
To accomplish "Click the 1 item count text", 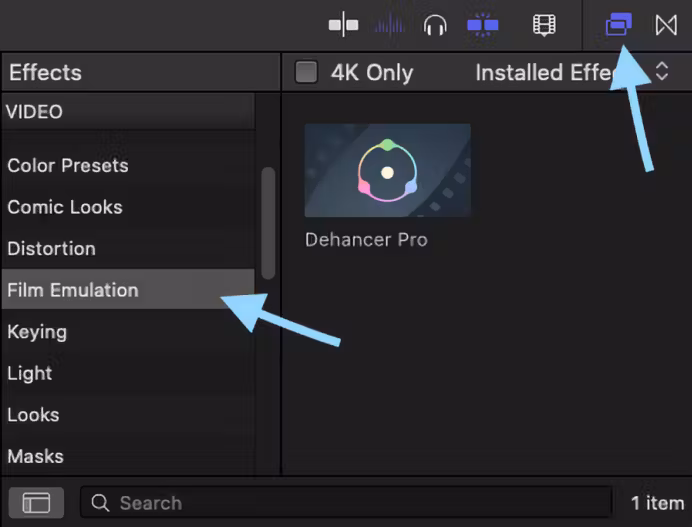I will [x=658, y=503].
